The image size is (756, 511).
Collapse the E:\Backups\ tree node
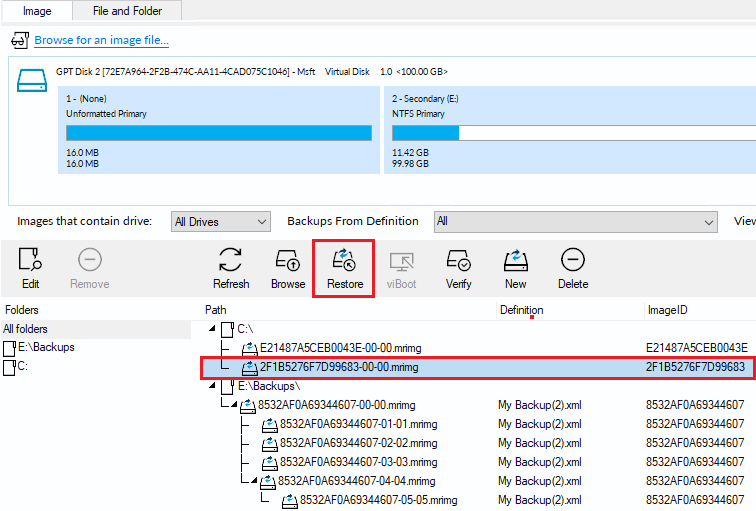tap(211, 386)
